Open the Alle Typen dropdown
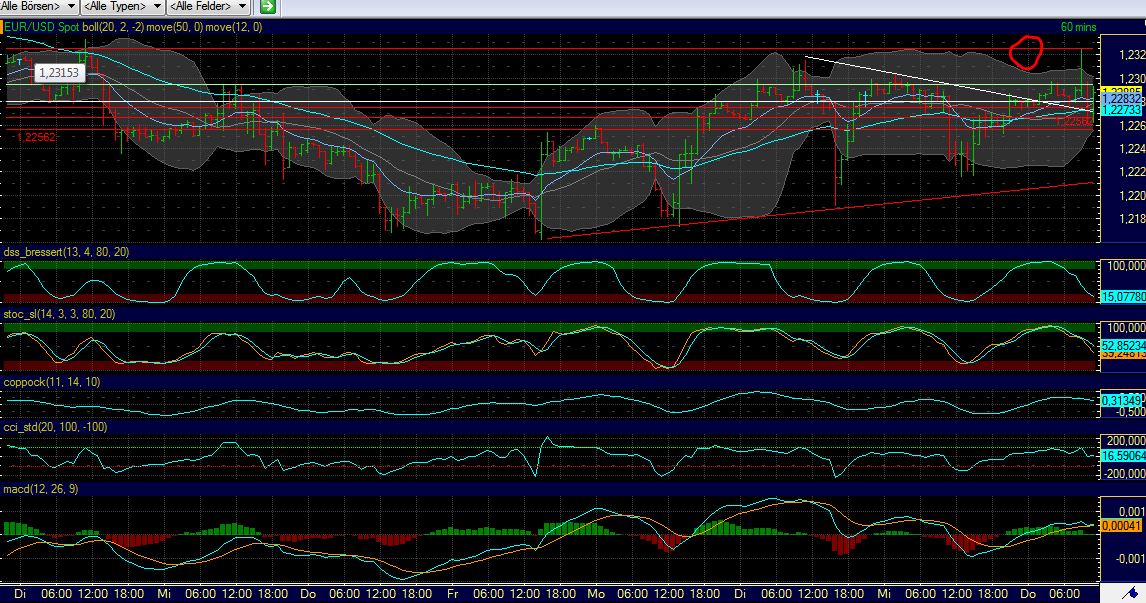Viewport: 1146px width, 603px height. 122,7
